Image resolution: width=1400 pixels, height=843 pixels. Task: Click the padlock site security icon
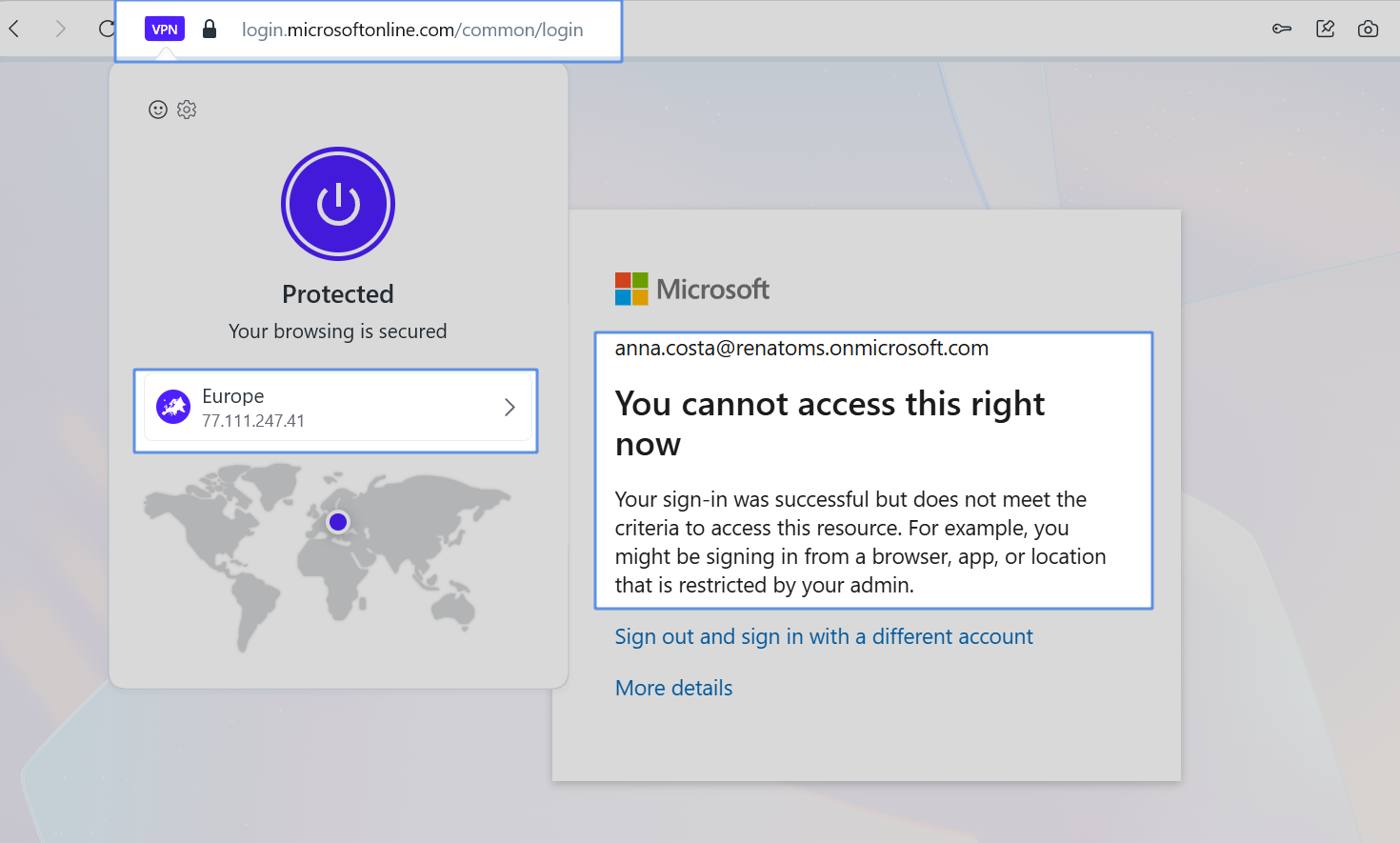pos(210,30)
